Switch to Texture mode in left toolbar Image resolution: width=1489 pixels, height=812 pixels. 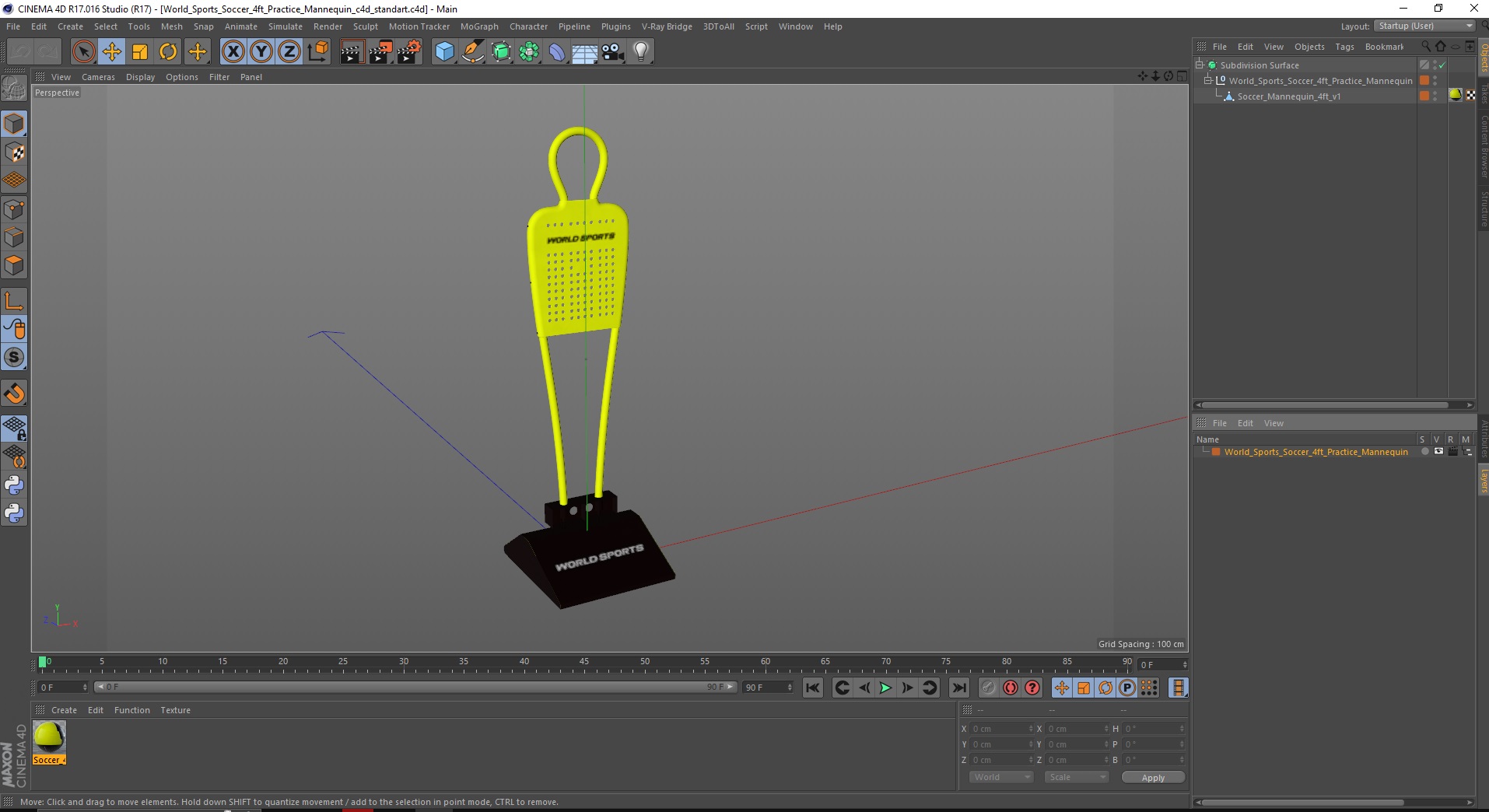pyautogui.click(x=14, y=152)
